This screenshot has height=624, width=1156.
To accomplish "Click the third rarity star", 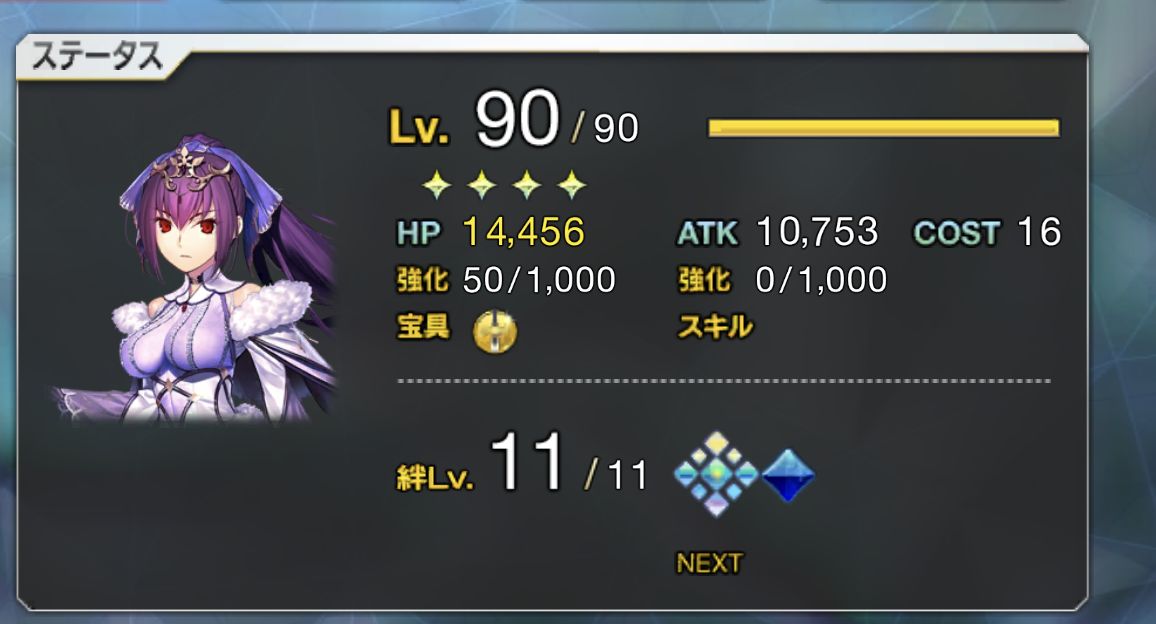I will pyautogui.click(x=526, y=184).
